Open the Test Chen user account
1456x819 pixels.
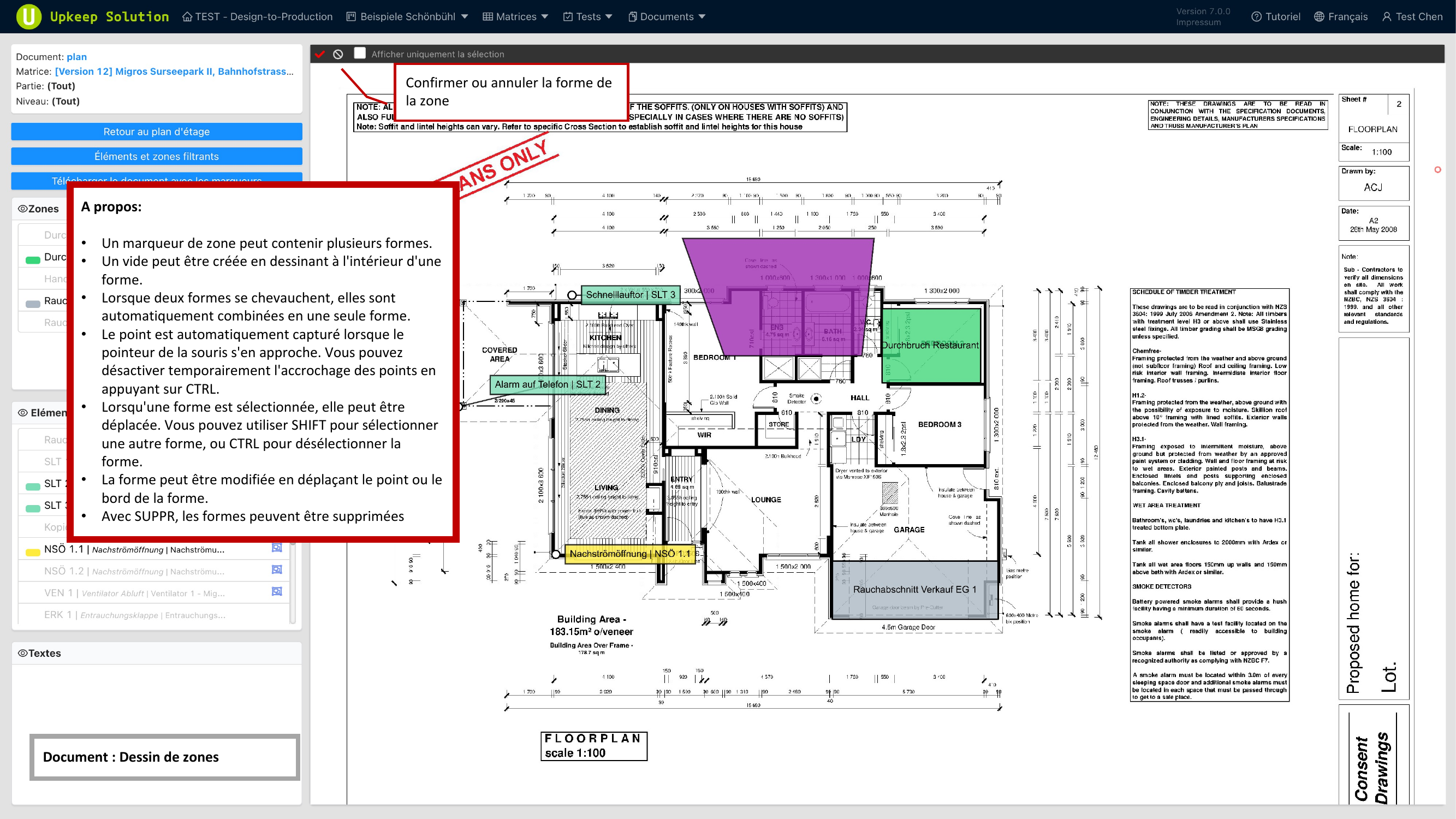pyautogui.click(x=1412, y=16)
